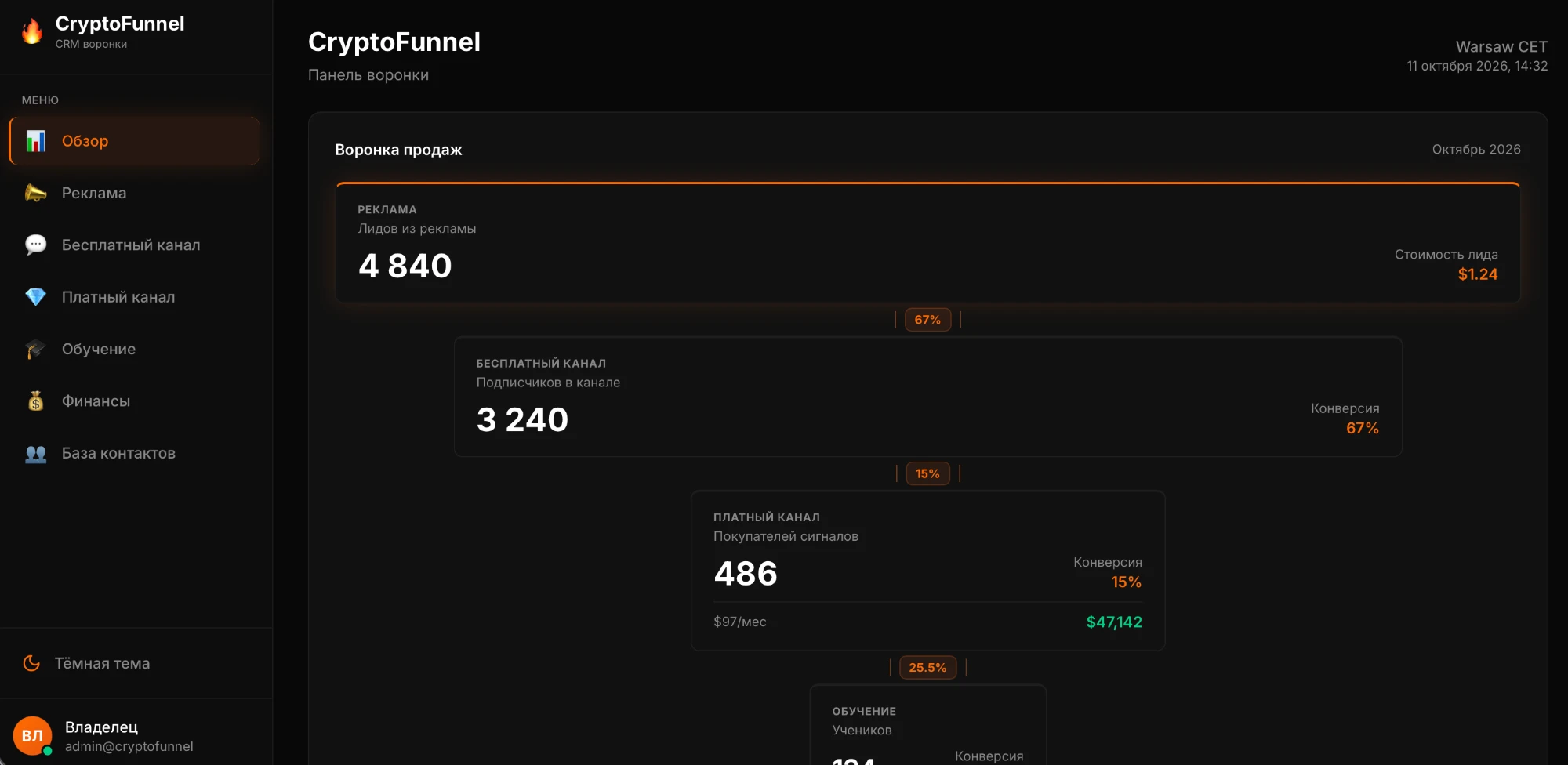Click the Владелец profile name
Viewport: 1568px width, 765px height.
(x=101, y=727)
